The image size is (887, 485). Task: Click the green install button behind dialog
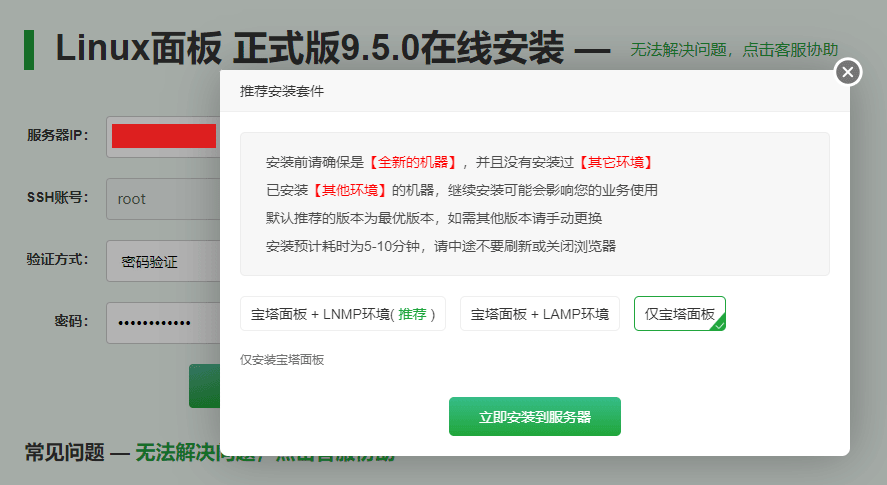pyautogui.click(x=204, y=386)
